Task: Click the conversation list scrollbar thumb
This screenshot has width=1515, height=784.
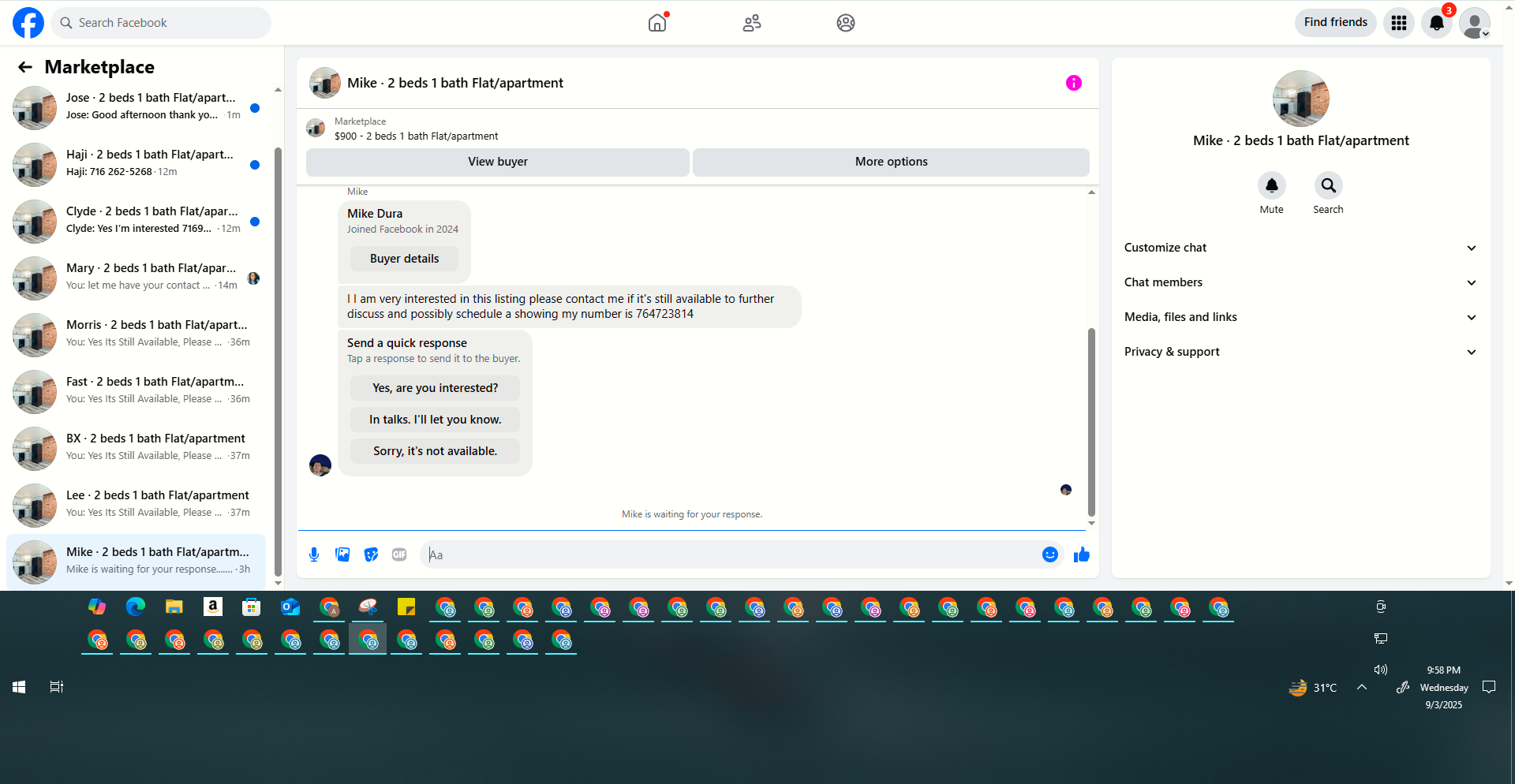Action: tap(278, 362)
